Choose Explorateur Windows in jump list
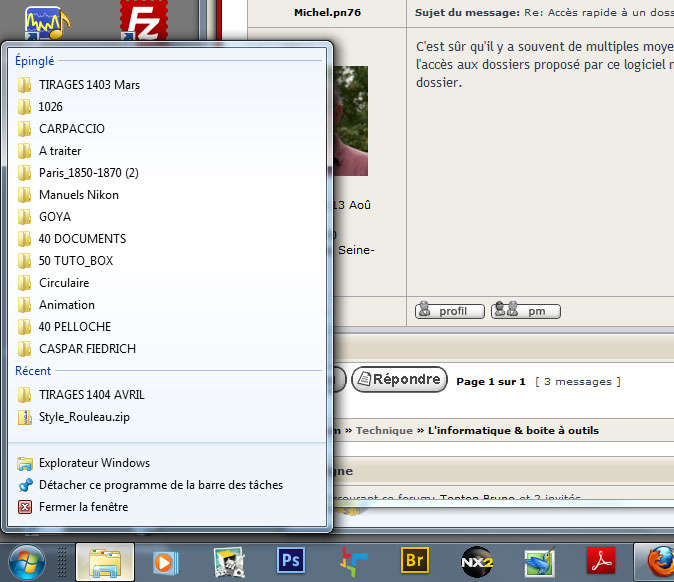Viewport: 674px width, 582px height. (x=94, y=463)
